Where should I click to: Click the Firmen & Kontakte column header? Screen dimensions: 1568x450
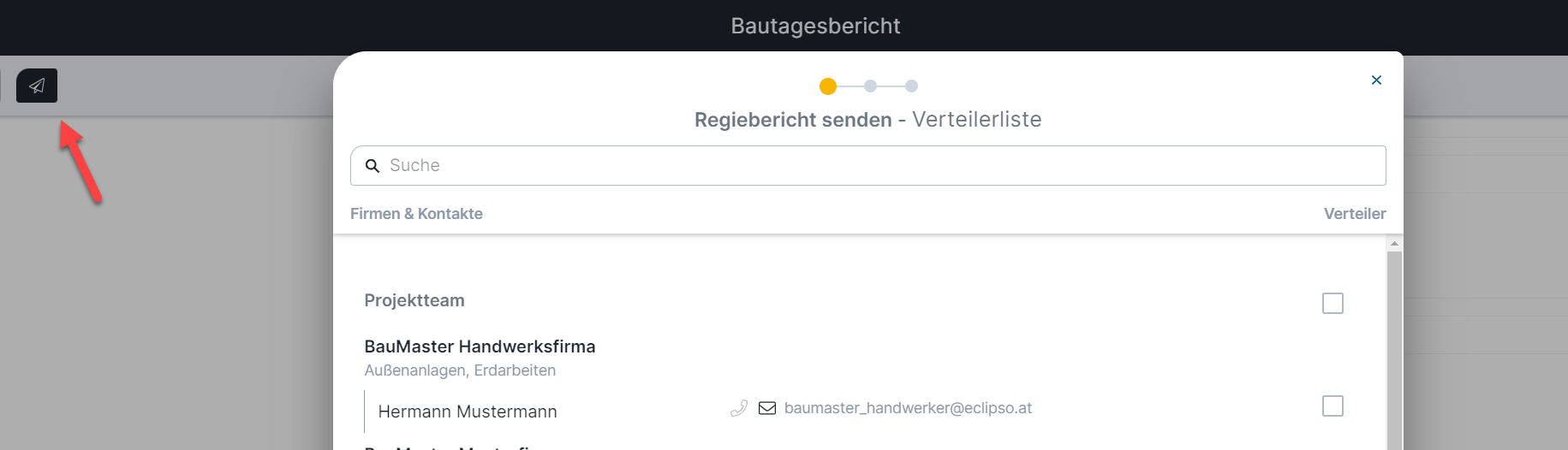click(x=416, y=214)
